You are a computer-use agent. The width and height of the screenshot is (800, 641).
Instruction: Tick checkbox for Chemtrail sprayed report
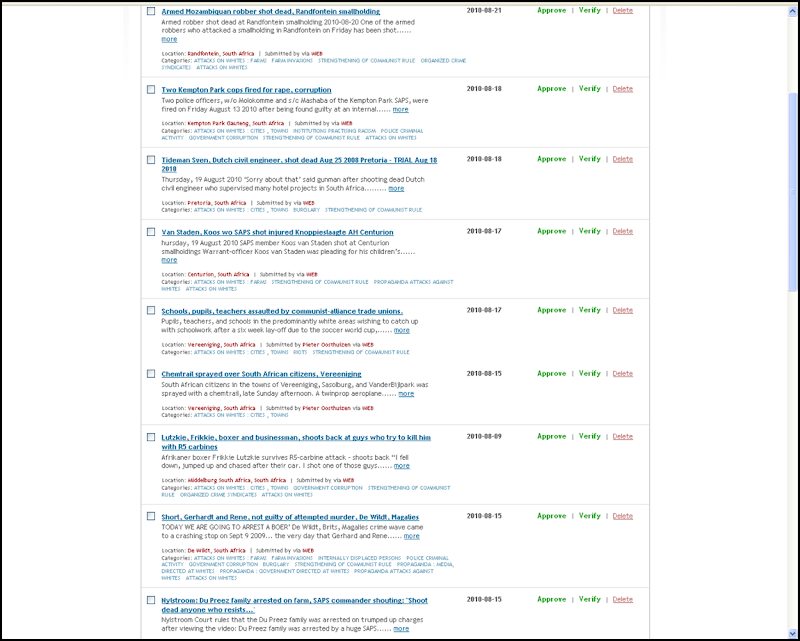click(151, 374)
